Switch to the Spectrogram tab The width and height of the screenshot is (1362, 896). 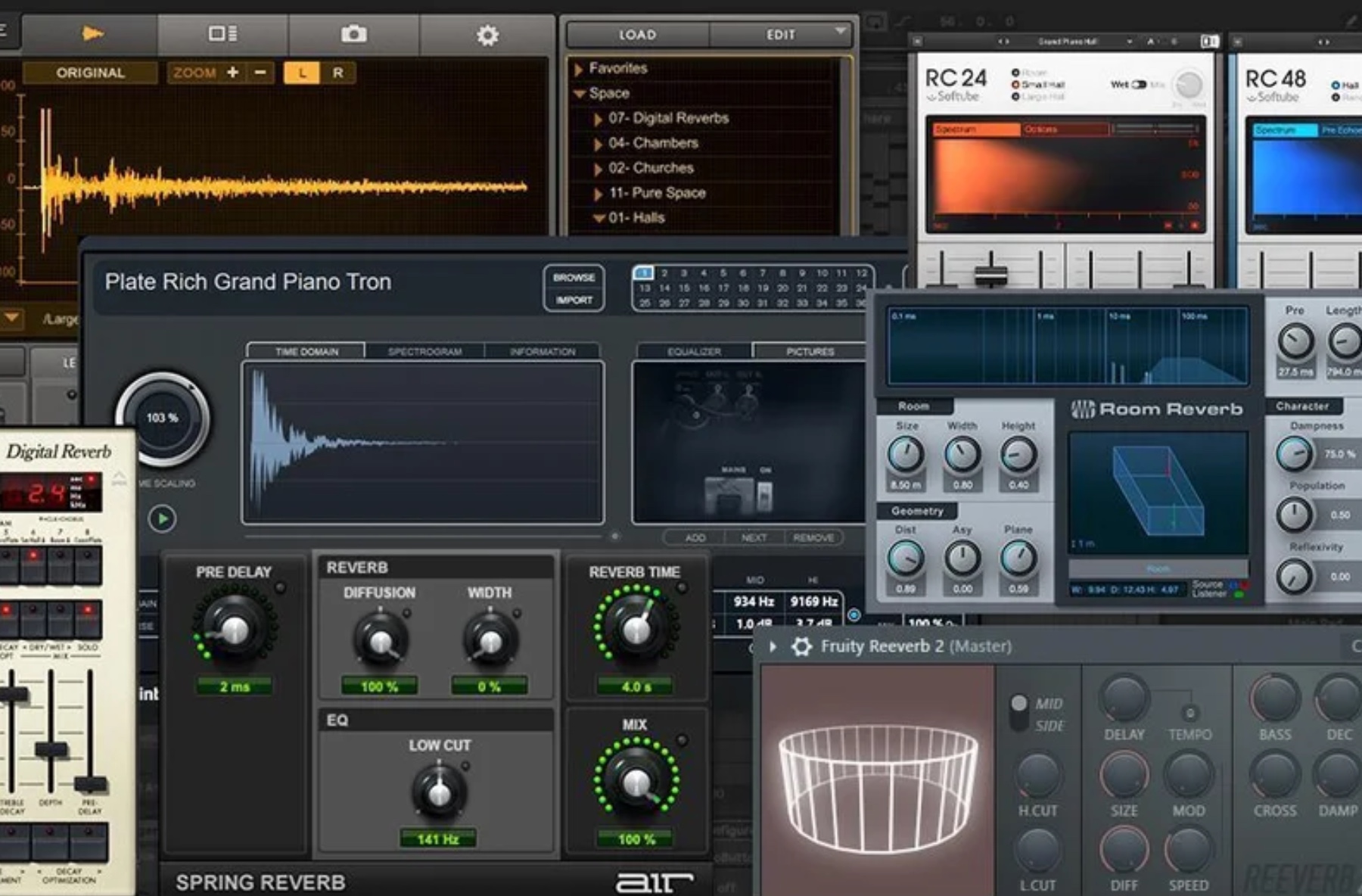point(424,351)
